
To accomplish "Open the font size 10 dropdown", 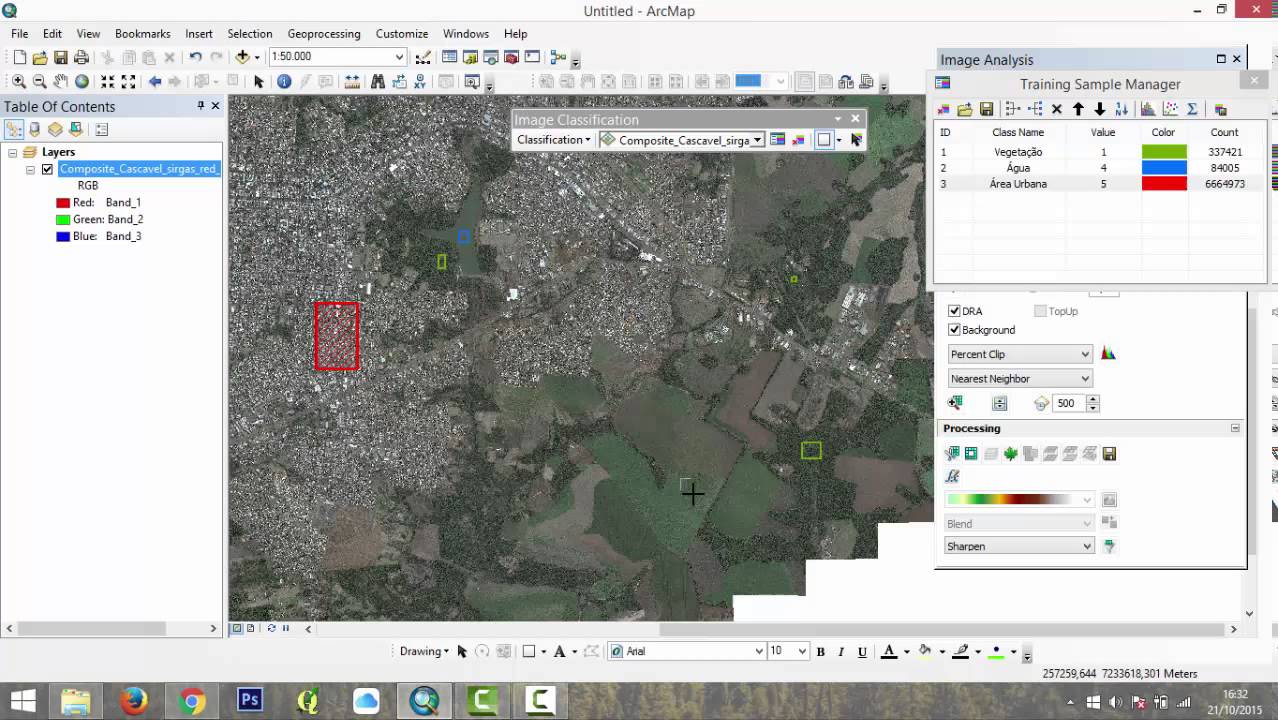I will coord(801,651).
